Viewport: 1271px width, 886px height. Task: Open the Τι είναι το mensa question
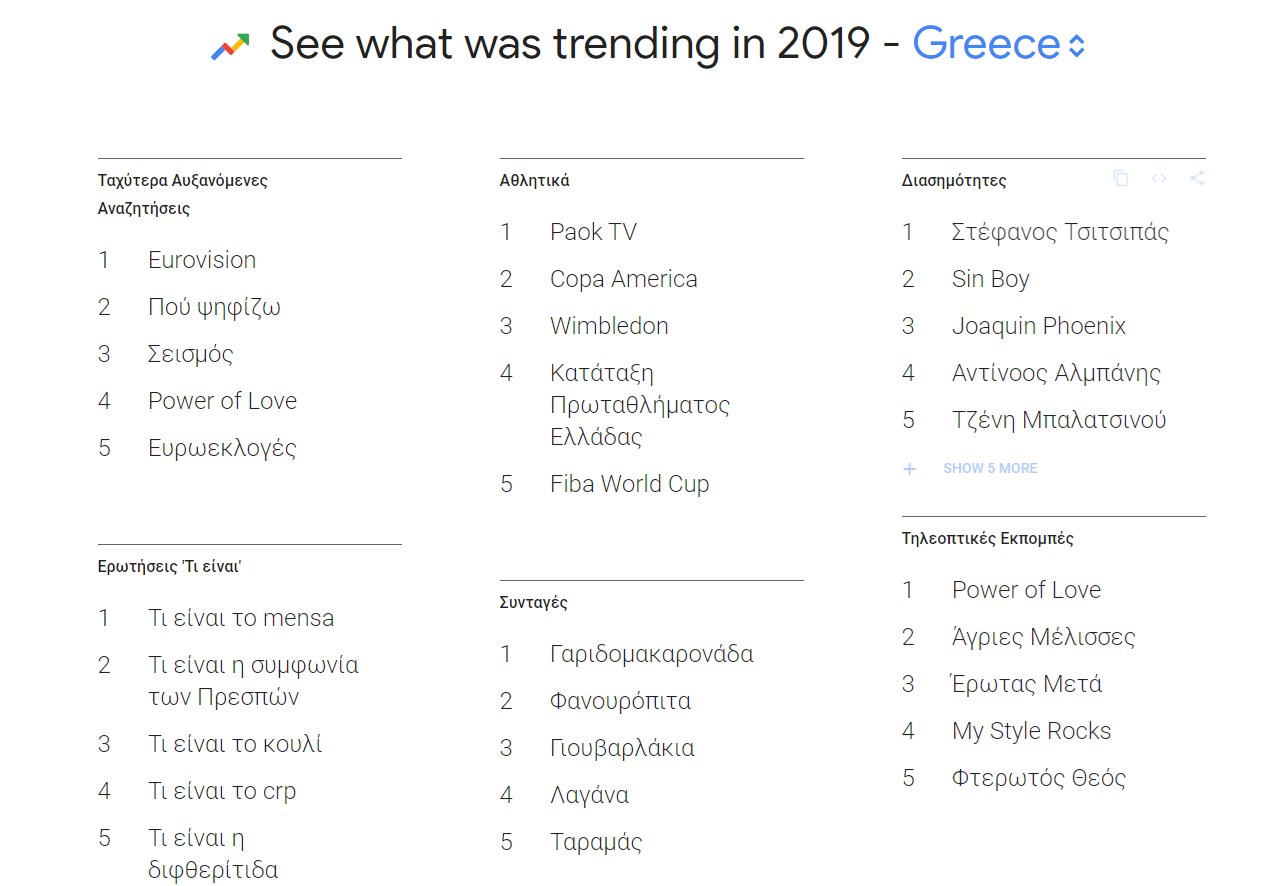pyautogui.click(x=241, y=618)
